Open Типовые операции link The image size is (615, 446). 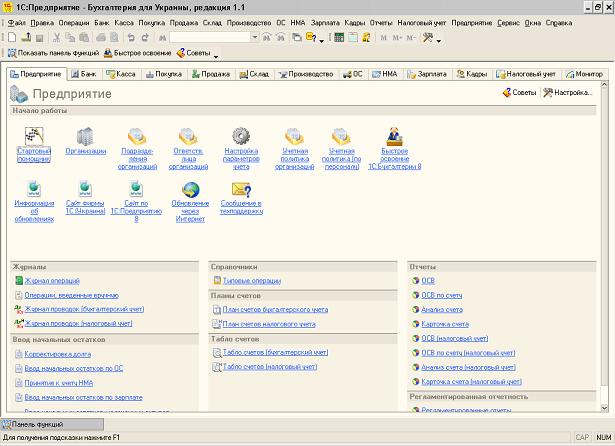(252, 281)
